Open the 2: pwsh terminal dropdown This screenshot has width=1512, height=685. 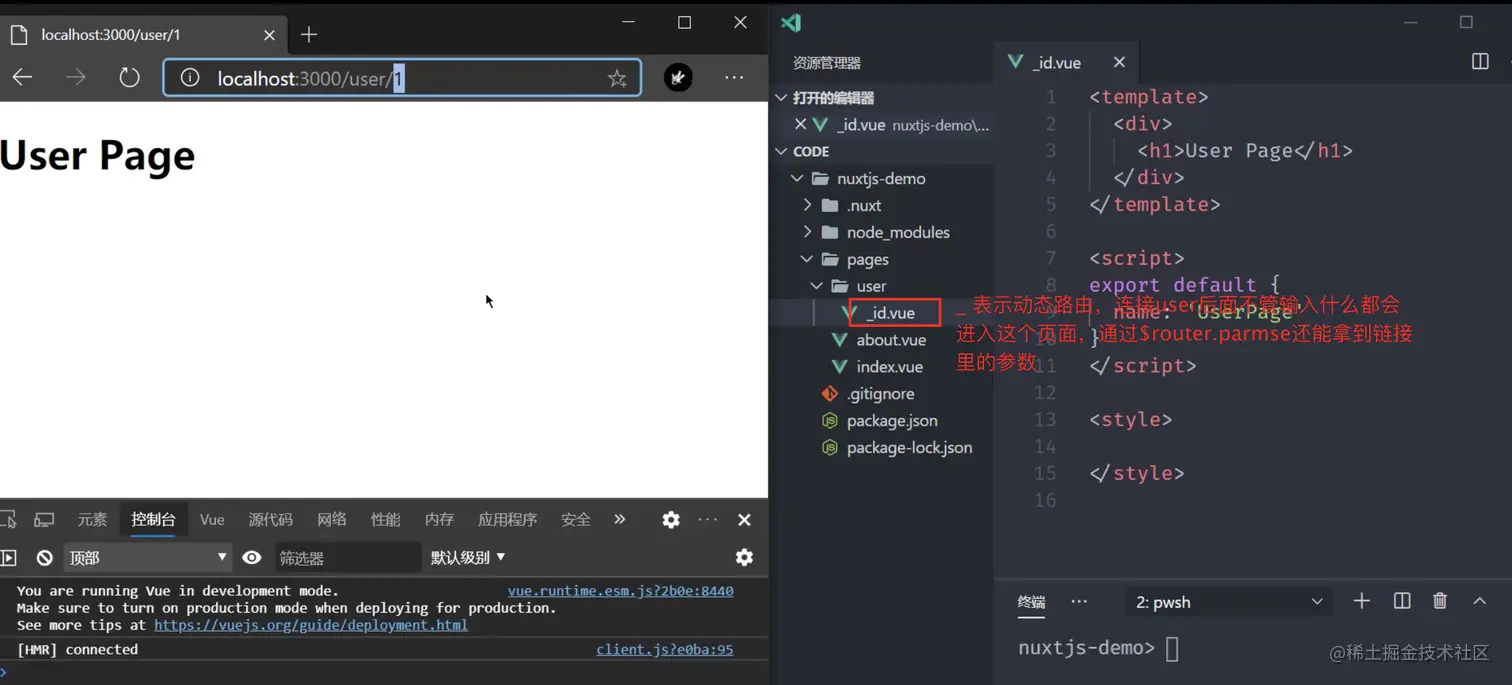click(x=1229, y=602)
